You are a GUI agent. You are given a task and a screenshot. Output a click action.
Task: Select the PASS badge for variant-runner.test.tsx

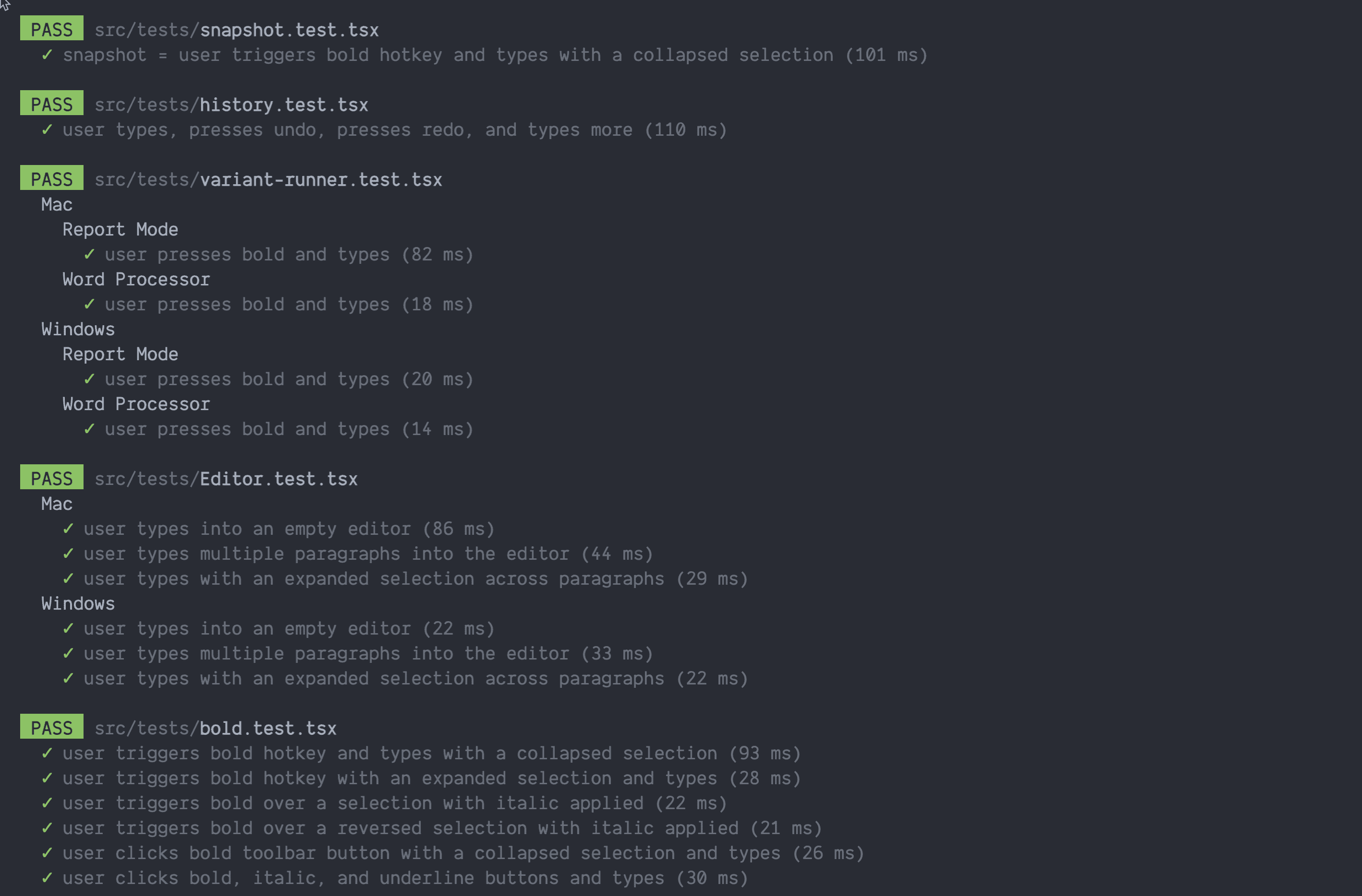[51, 179]
